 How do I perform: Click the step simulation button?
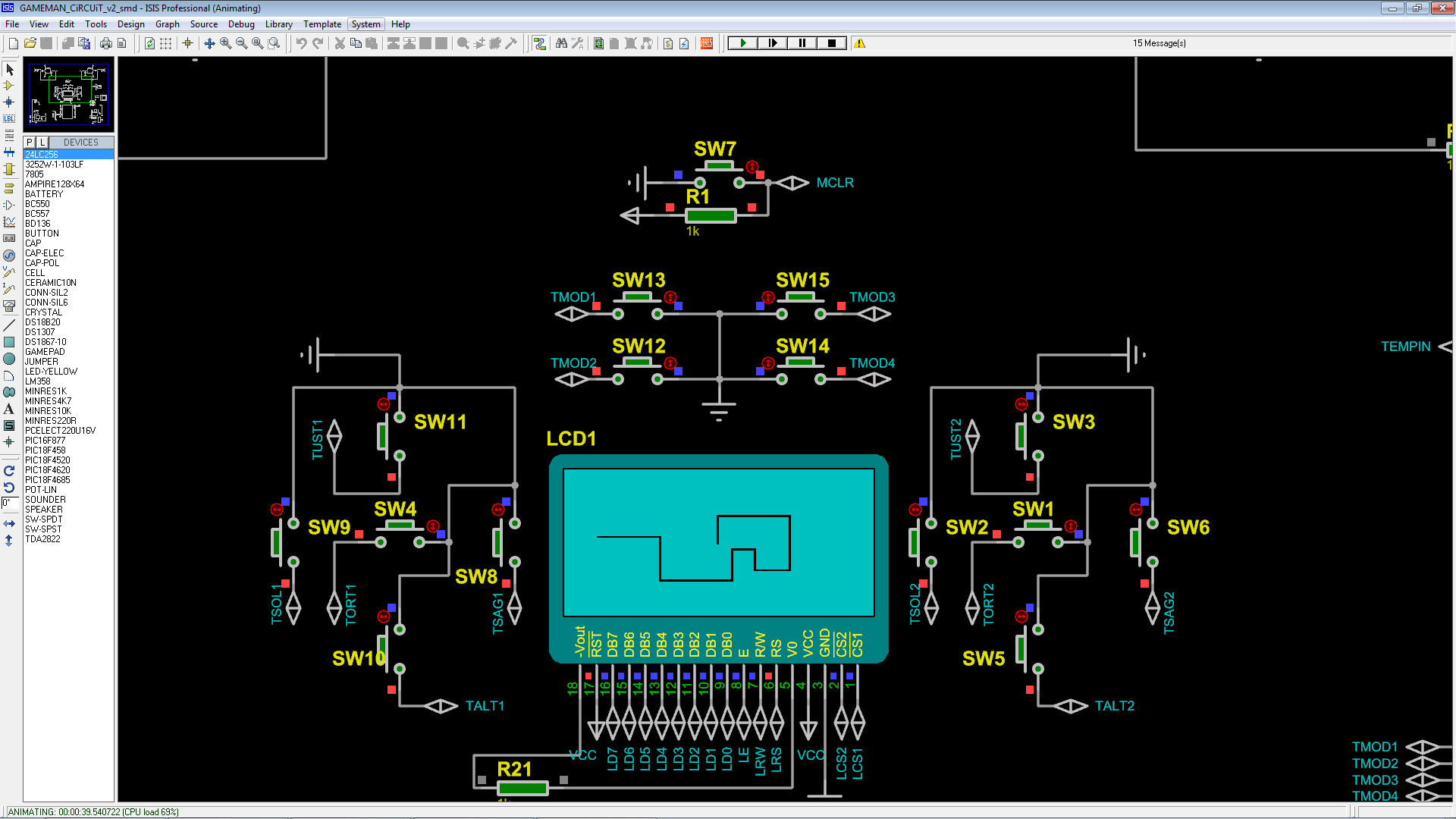click(772, 43)
